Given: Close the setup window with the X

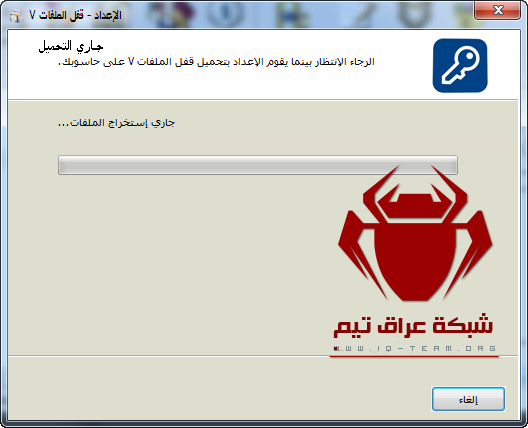Looking at the screenshot, I should 498,10.
